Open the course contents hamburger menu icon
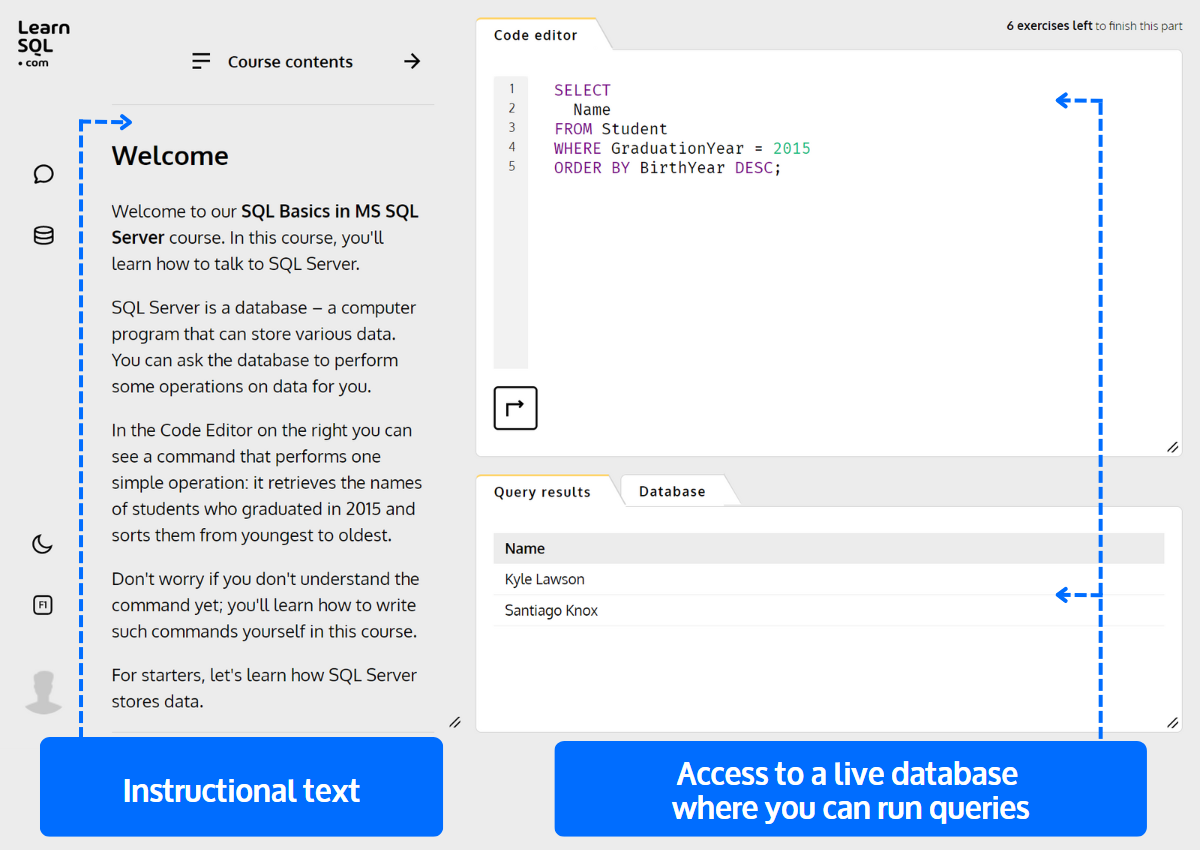Image resolution: width=1200 pixels, height=850 pixels. (201, 61)
